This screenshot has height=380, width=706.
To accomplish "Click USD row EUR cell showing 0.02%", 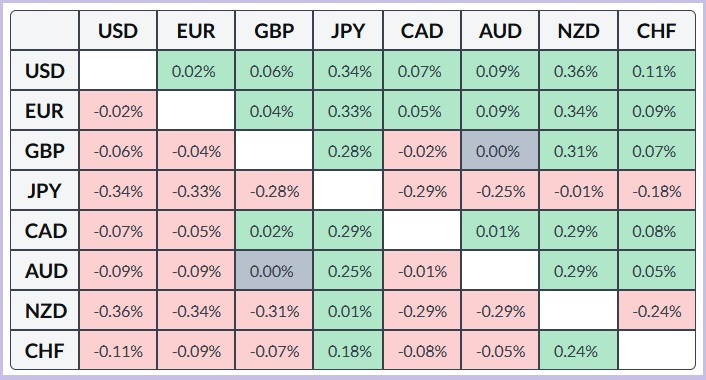I will click(196, 70).
